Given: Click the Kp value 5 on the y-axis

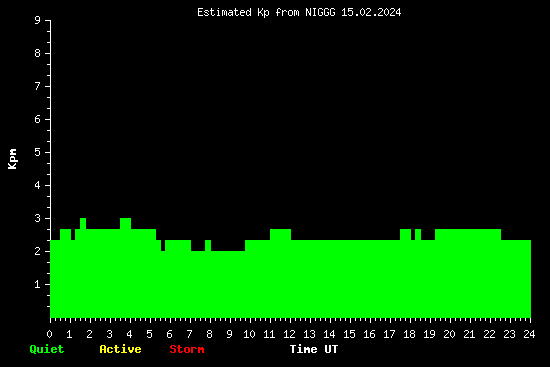Looking at the screenshot, I should [x=38, y=152].
